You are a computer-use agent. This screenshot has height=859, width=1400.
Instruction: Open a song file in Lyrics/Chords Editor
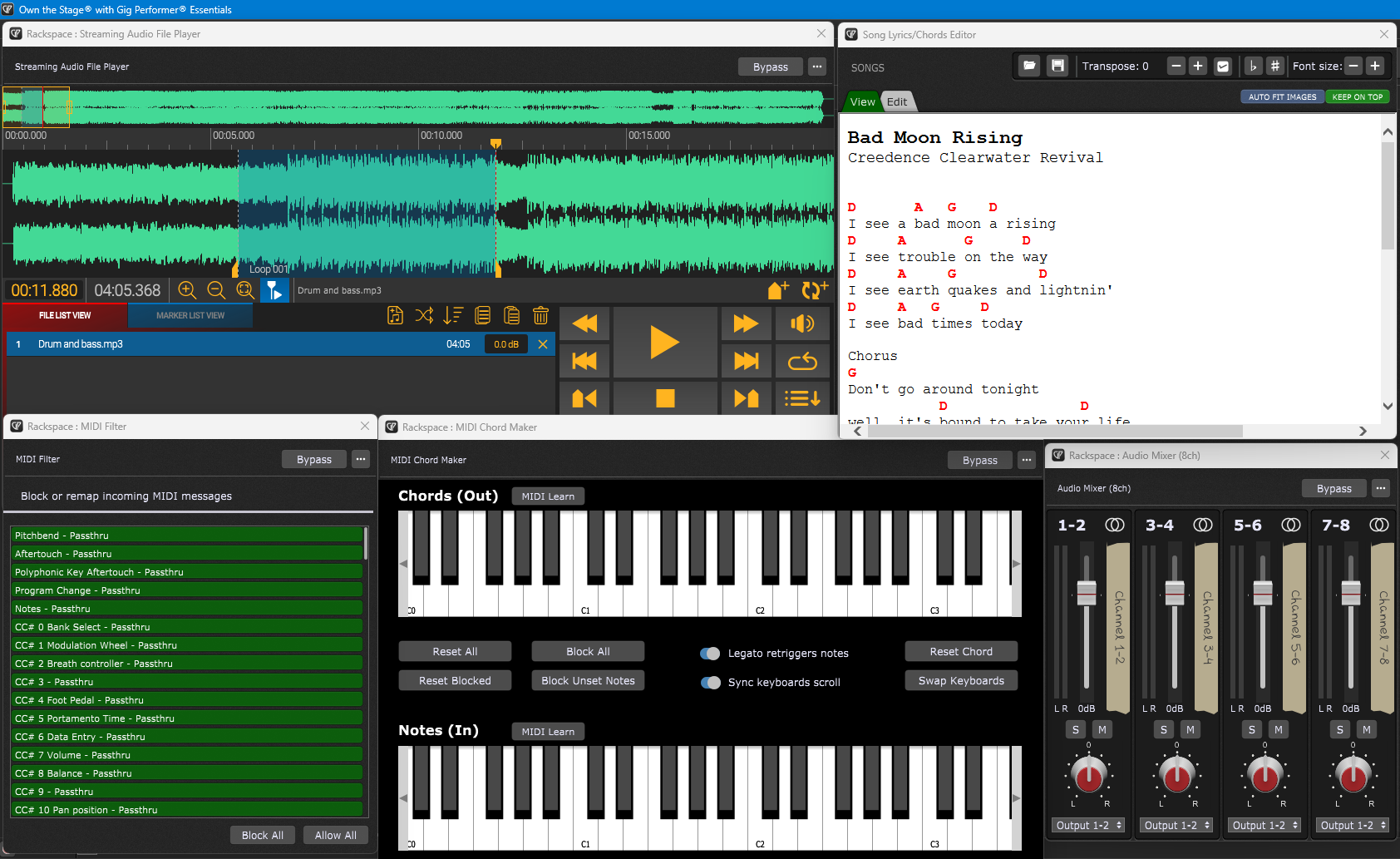click(x=1029, y=66)
